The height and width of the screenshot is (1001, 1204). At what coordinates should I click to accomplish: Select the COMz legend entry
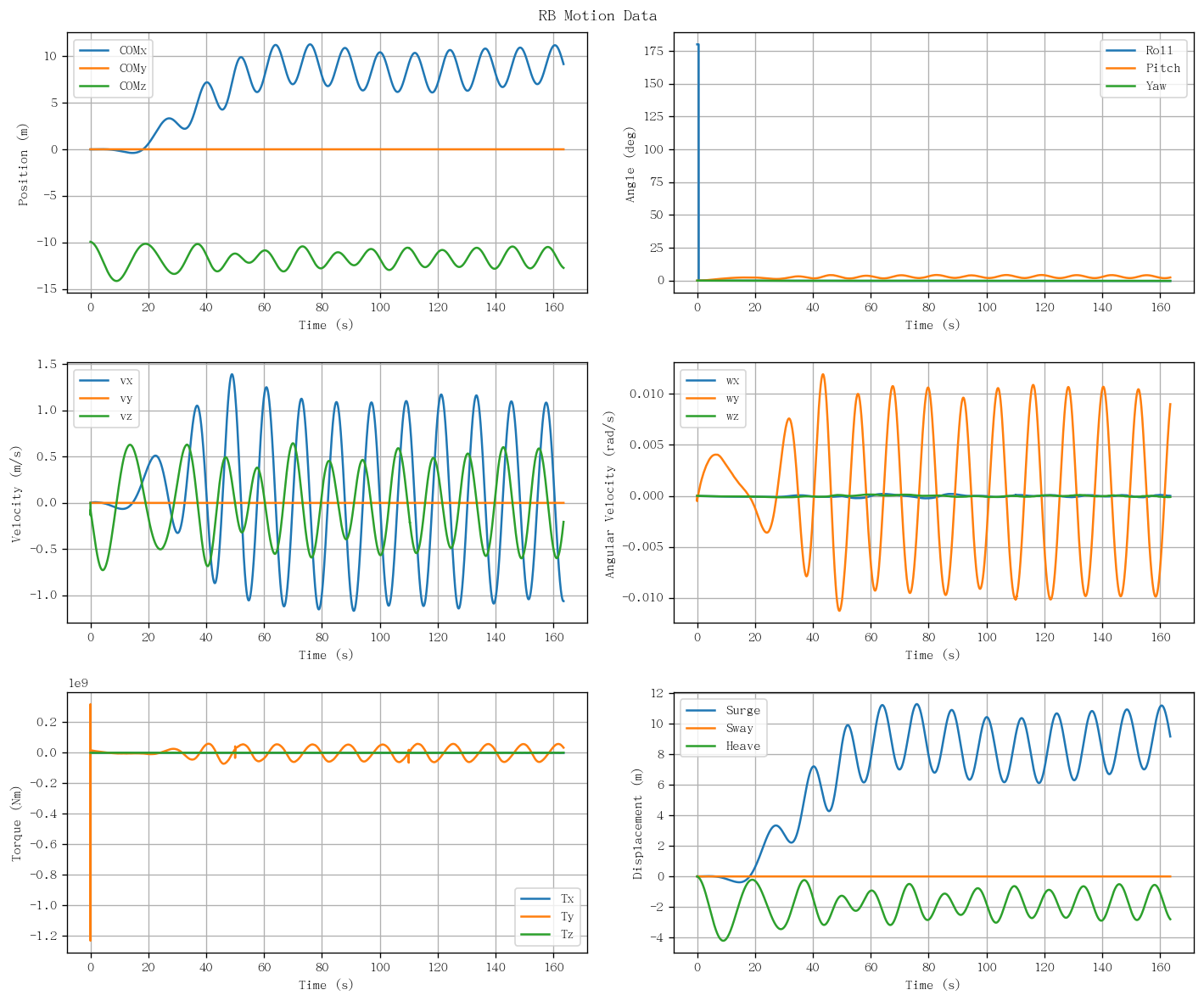coord(114,87)
